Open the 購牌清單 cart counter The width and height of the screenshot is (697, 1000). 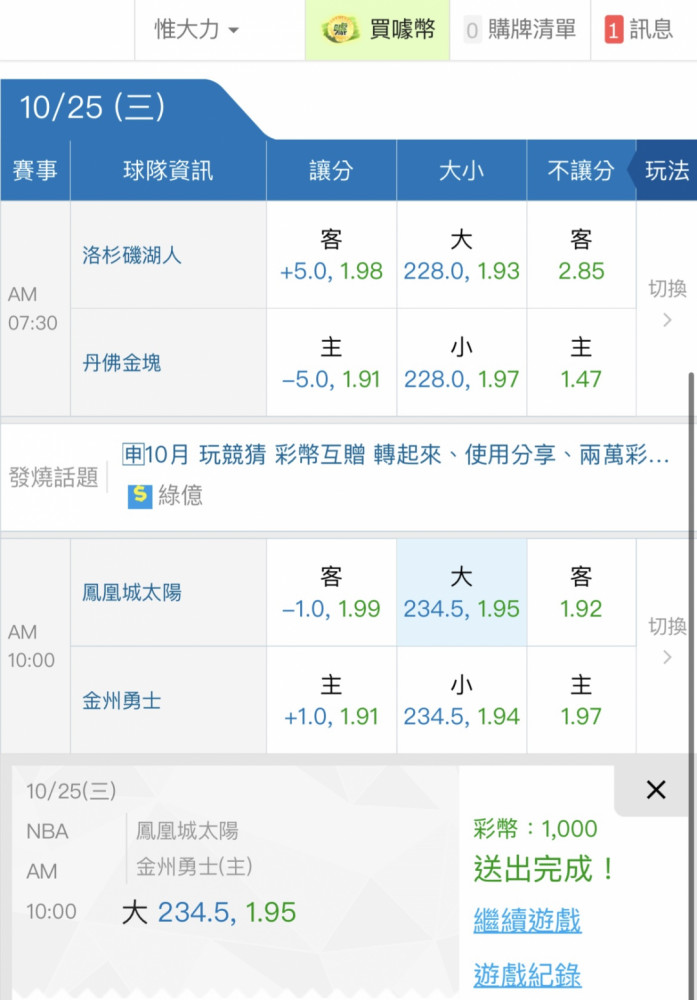tap(473, 31)
